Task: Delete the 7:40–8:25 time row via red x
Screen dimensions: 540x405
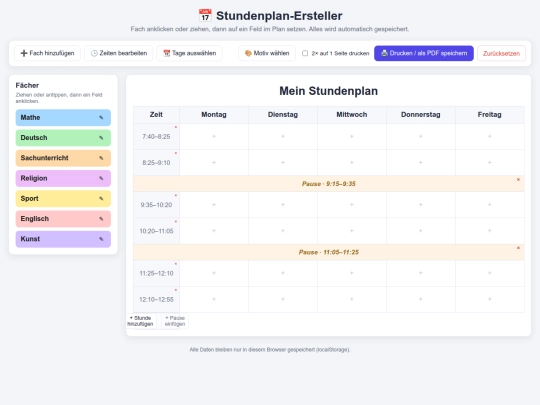Action: 176,127
